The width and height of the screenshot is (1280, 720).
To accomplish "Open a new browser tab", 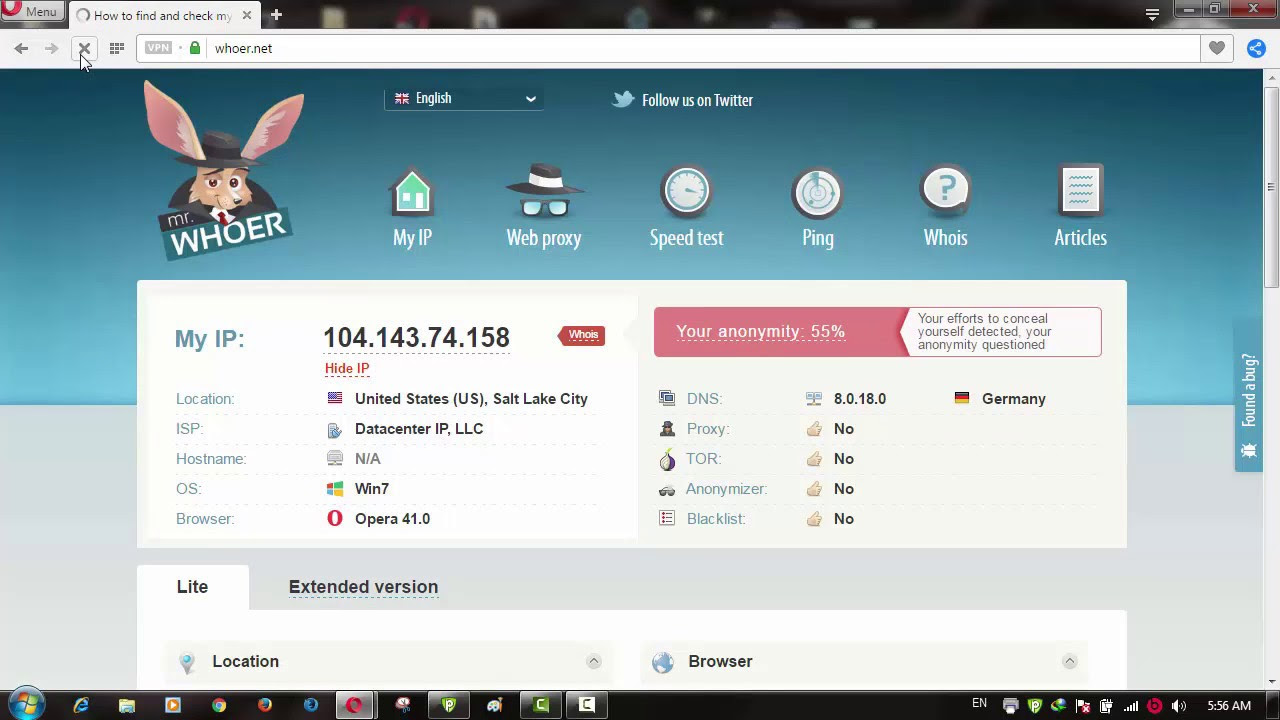I will [276, 15].
